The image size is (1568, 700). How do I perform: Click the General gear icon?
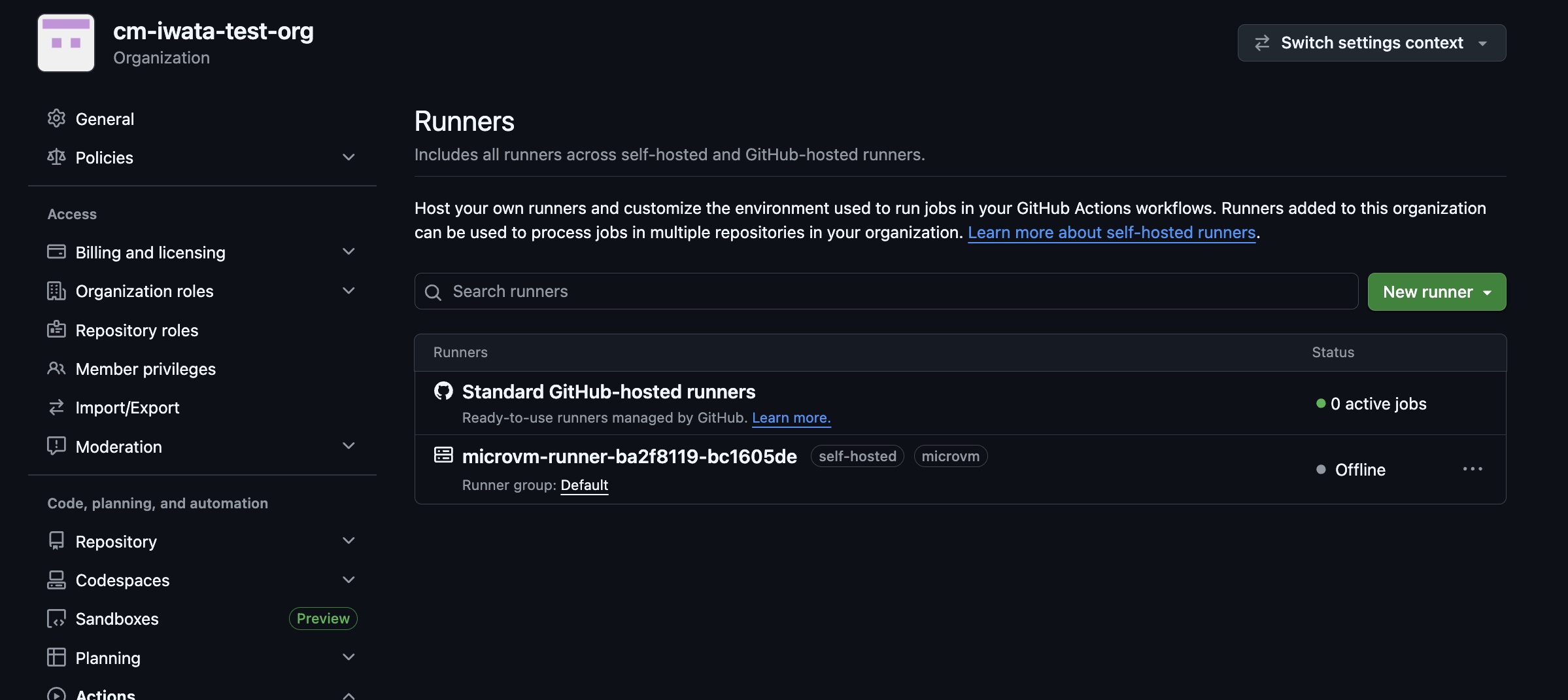tap(56, 118)
